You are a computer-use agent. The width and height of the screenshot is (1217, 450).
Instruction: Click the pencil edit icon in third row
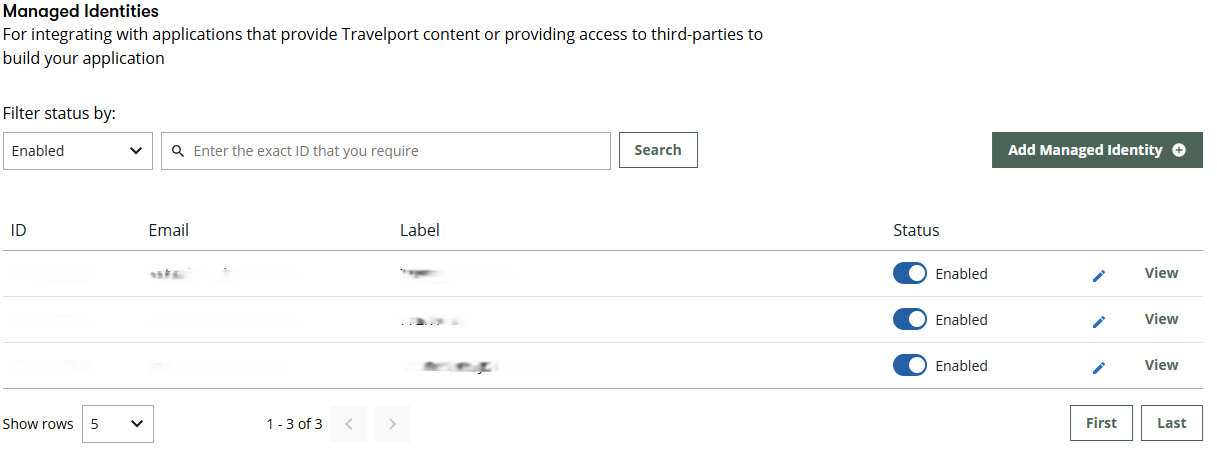pyautogui.click(x=1099, y=367)
